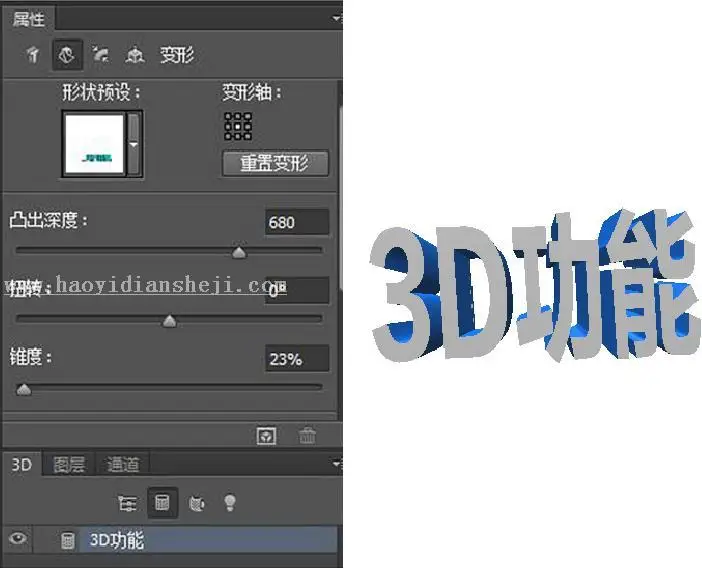Open the shape preset thumbnail picker

click(94, 144)
